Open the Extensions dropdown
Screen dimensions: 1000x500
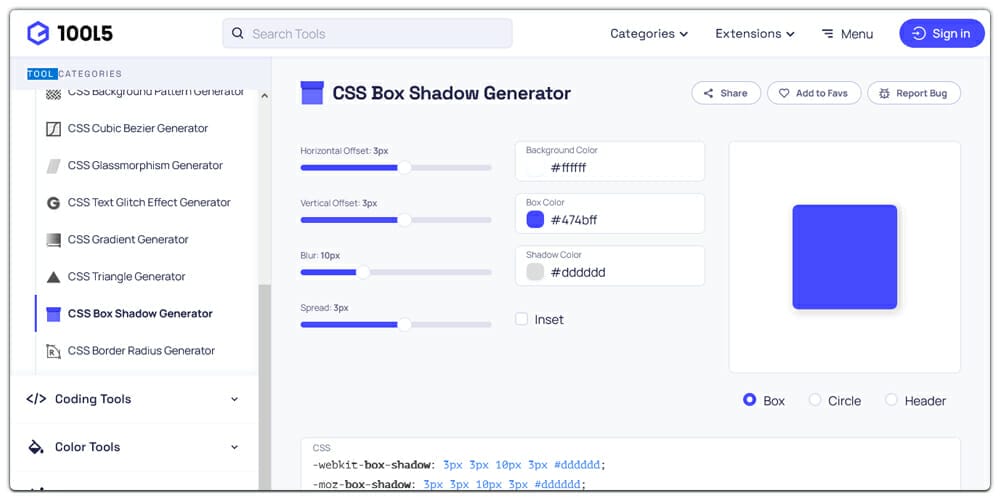click(x=755, y=34)
